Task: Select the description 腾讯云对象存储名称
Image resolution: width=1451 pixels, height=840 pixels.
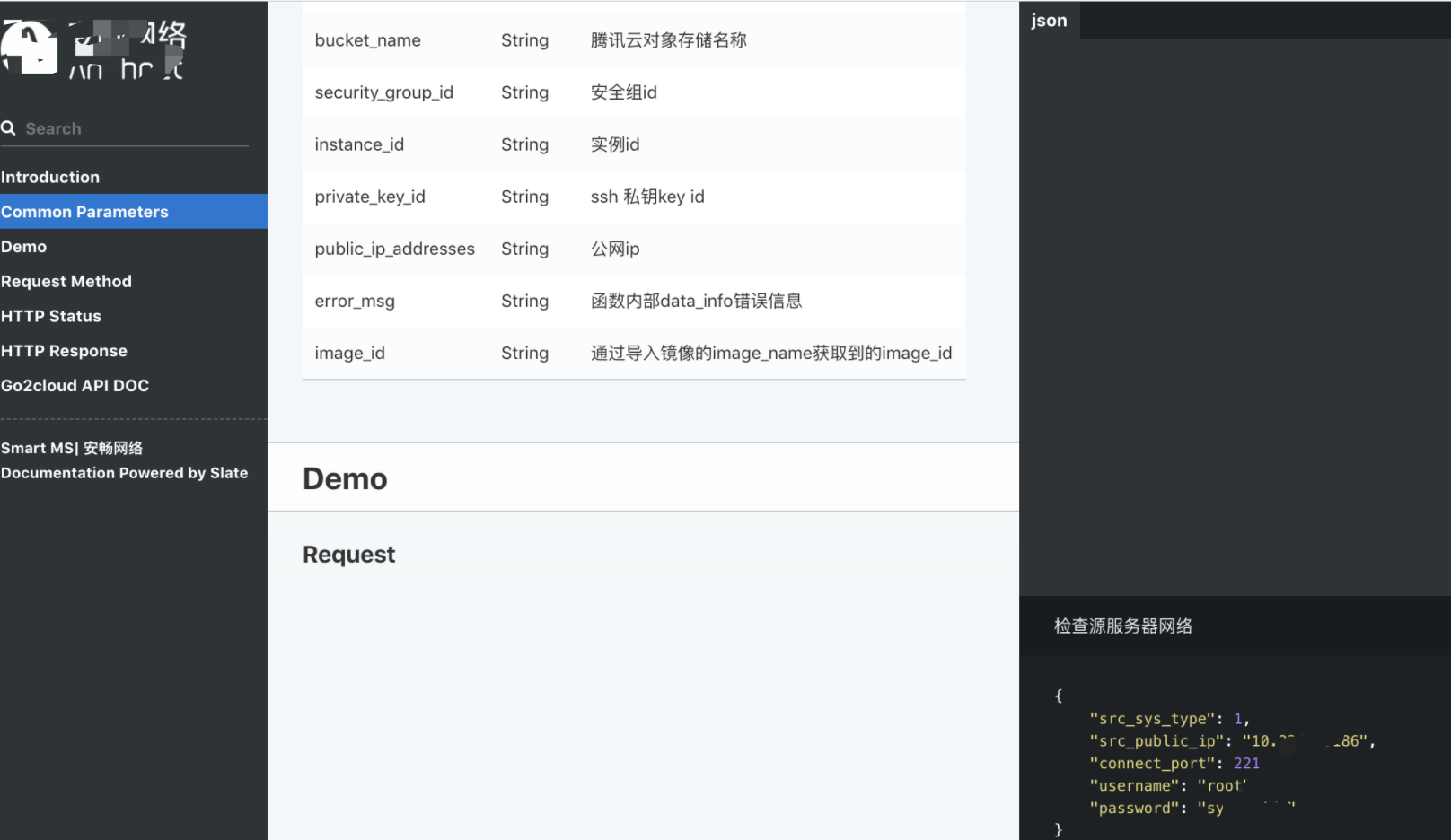Action: (x=669, y=40)
